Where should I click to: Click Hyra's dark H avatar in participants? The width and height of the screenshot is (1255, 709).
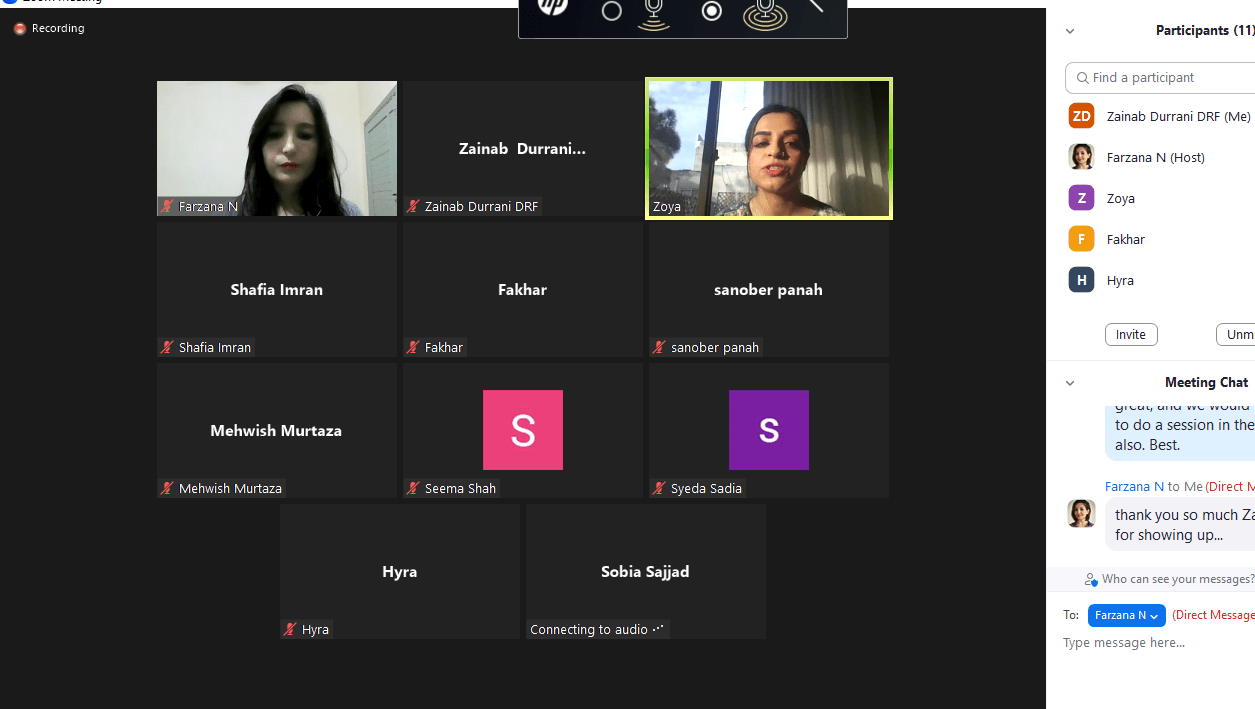click(x=1081, y=280)
